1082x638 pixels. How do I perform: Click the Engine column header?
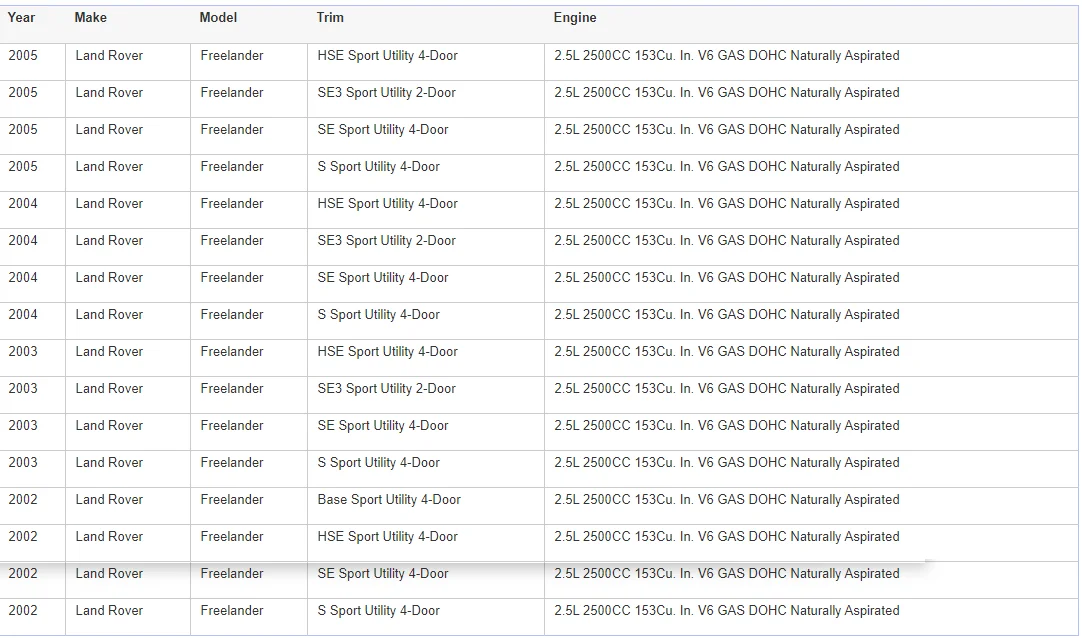(x=575, y=18)
